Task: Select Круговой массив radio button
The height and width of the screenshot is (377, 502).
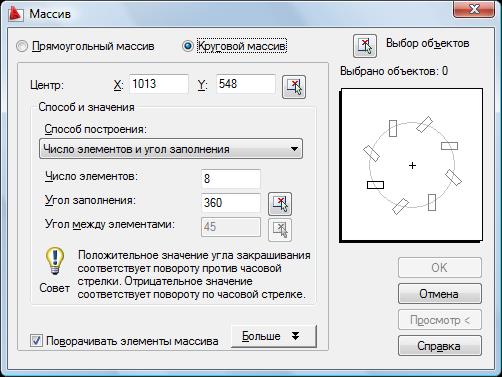Action: coord(188,46)
